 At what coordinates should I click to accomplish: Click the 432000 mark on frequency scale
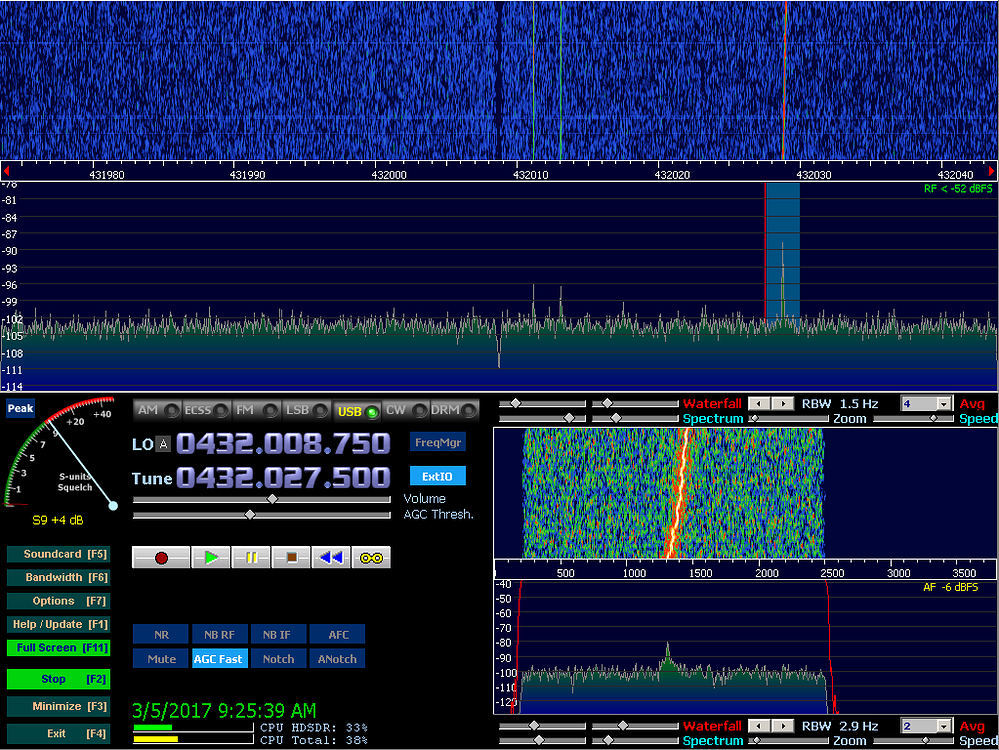click(x=389, y=175)
